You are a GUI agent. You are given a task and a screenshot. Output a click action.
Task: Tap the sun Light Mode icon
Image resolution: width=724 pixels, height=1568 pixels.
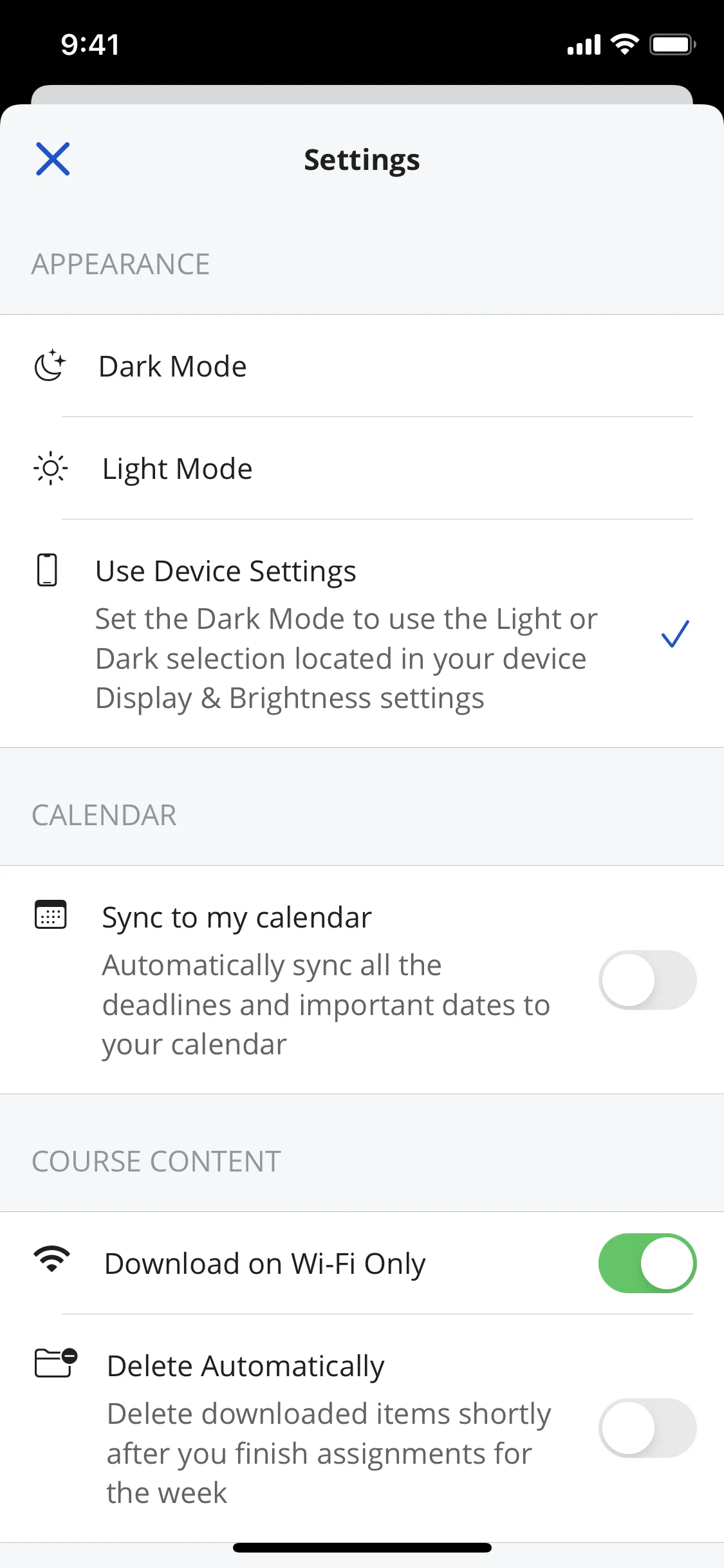coord(50,468)
